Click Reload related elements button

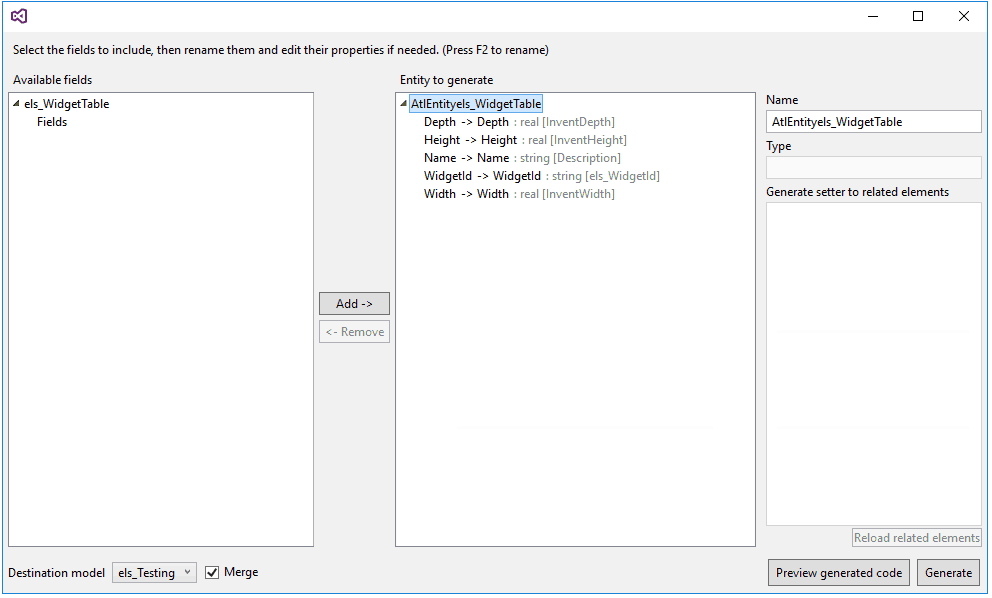(x=917, y=538)
